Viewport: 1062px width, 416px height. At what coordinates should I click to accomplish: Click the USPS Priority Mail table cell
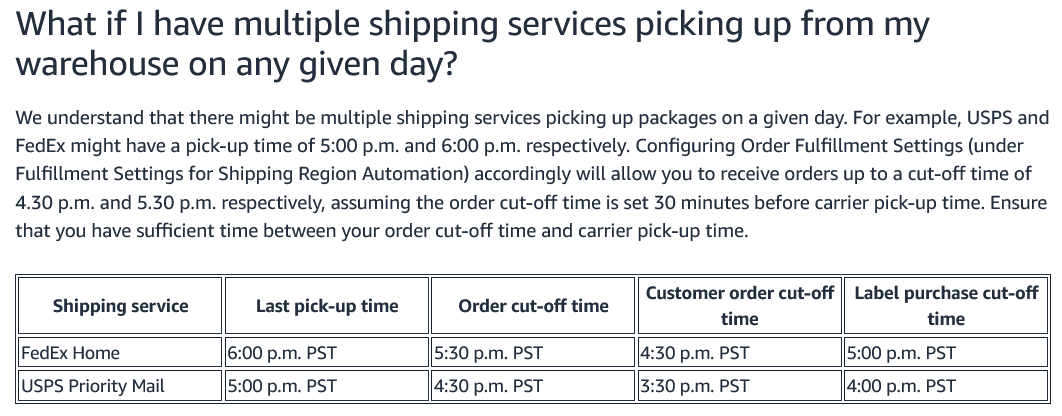(120, 386)
